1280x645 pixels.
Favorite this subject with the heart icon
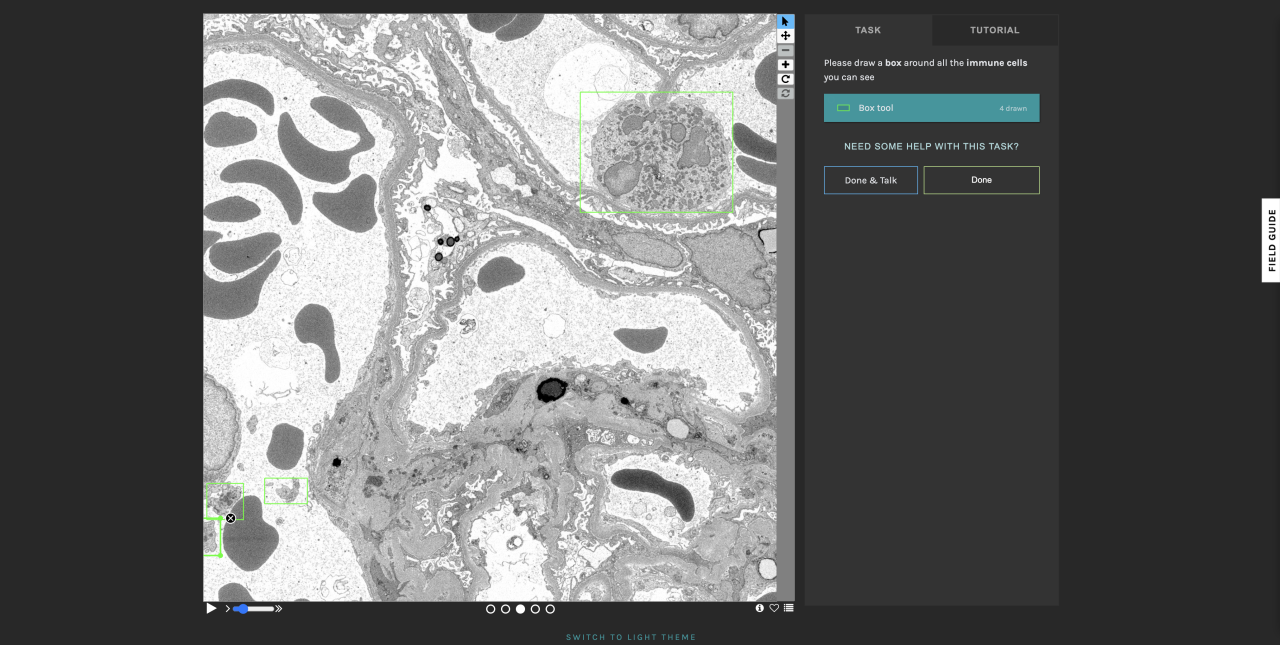(x=773, y=608)
